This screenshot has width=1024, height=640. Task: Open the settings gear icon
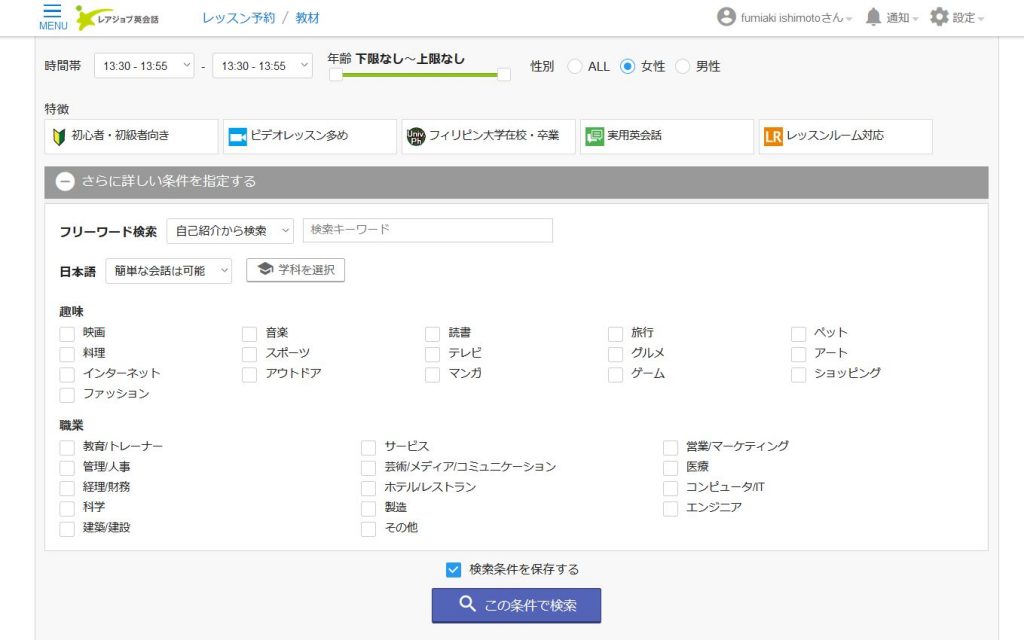coord(938,17)
